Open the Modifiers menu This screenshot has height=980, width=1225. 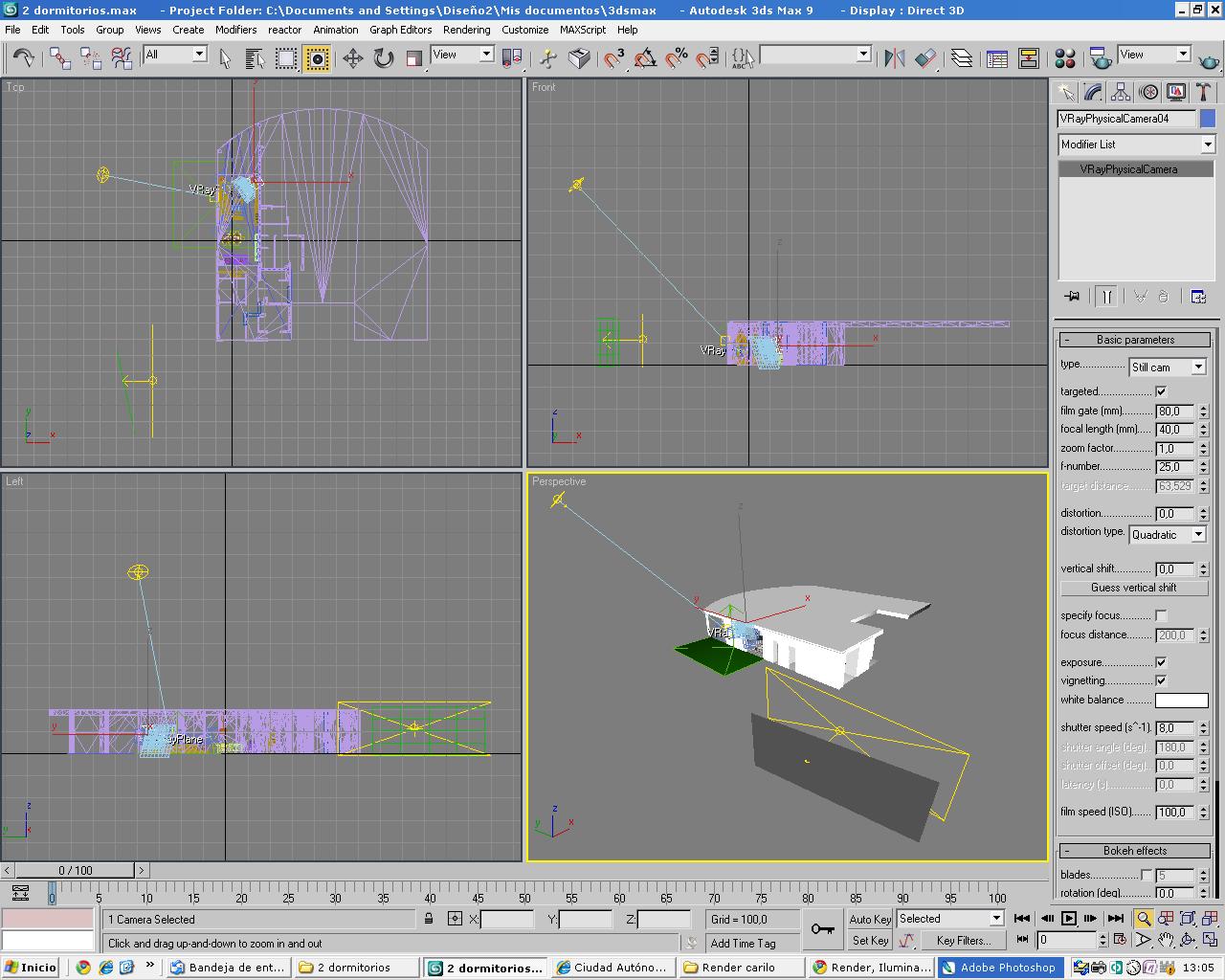click(x=235, y=30)
